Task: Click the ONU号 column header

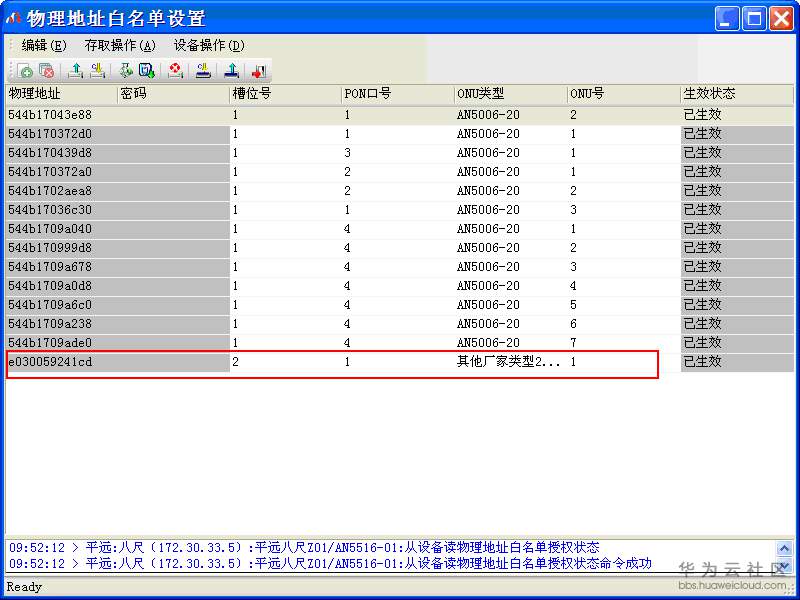Action: coord(624,94)
